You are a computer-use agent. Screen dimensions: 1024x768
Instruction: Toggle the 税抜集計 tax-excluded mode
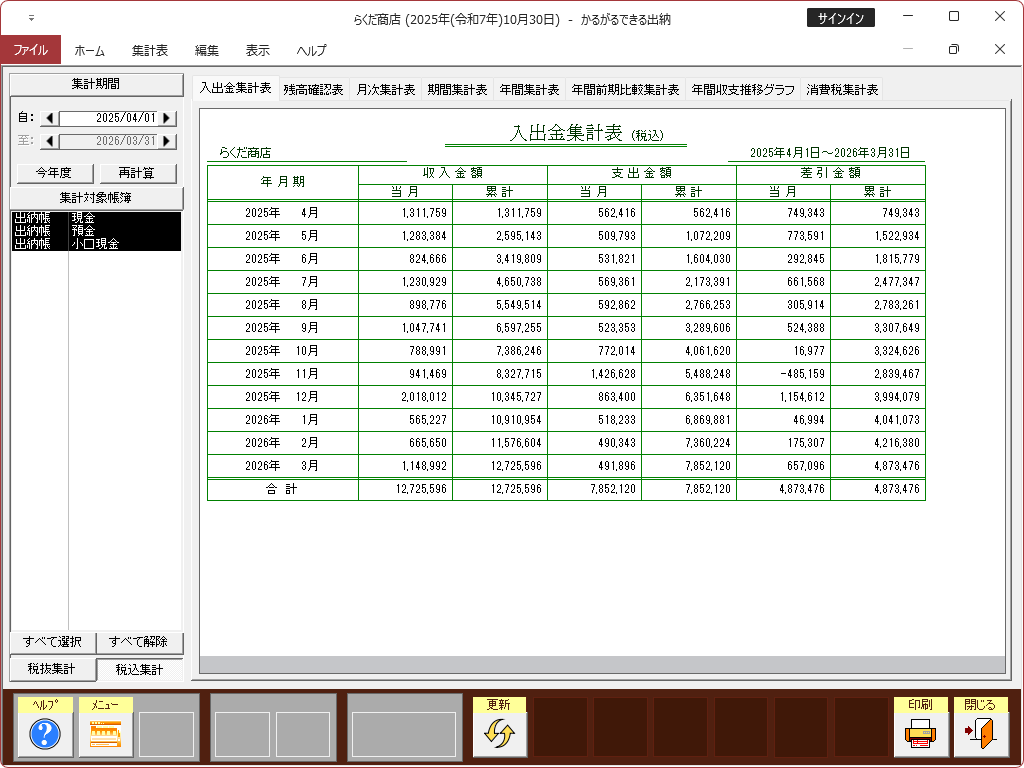52,669
